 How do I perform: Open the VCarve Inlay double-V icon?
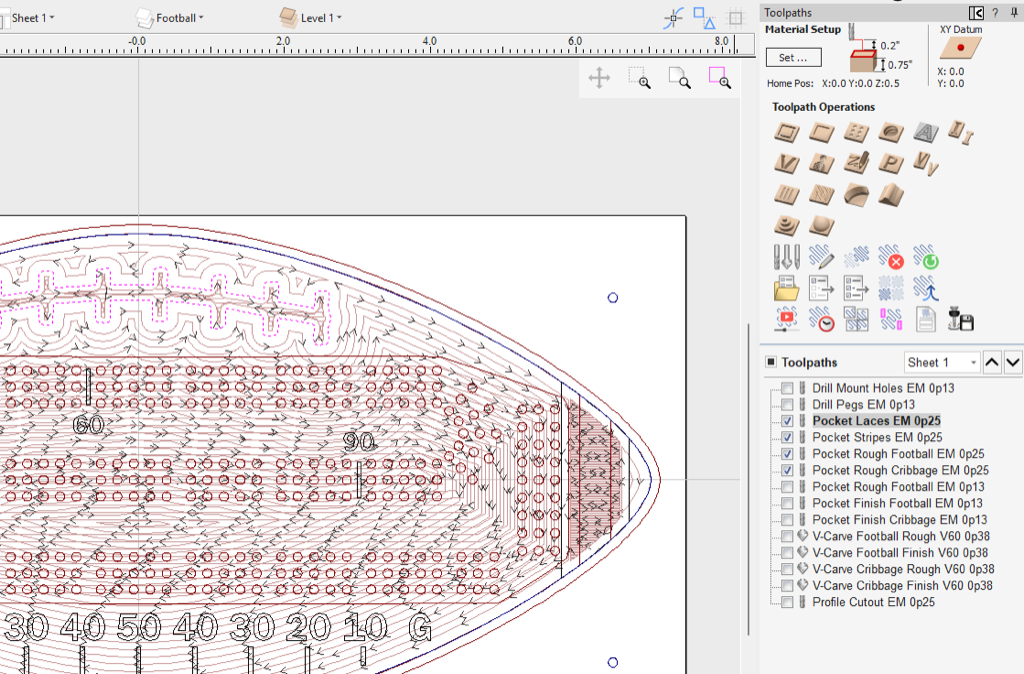[926, 163]
